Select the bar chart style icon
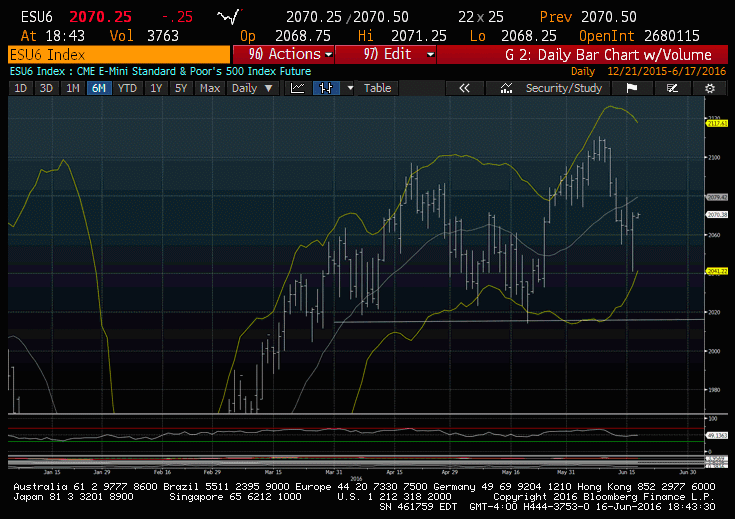This screenshot has height=519, width=735. pyautogui.click(x=326, y=88)
